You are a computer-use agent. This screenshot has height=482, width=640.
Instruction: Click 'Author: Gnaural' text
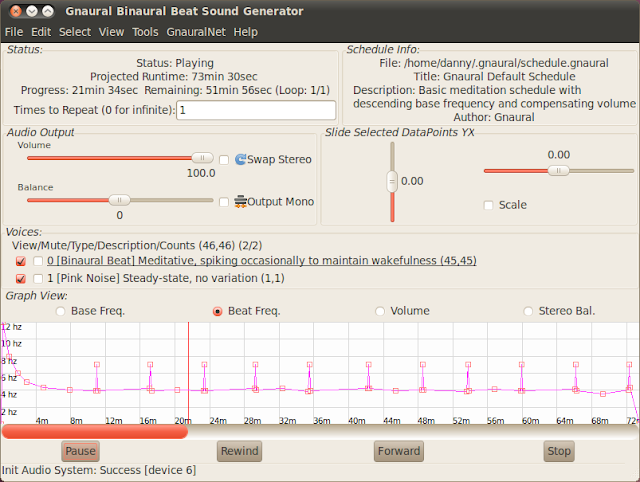[x=494, y=117]
